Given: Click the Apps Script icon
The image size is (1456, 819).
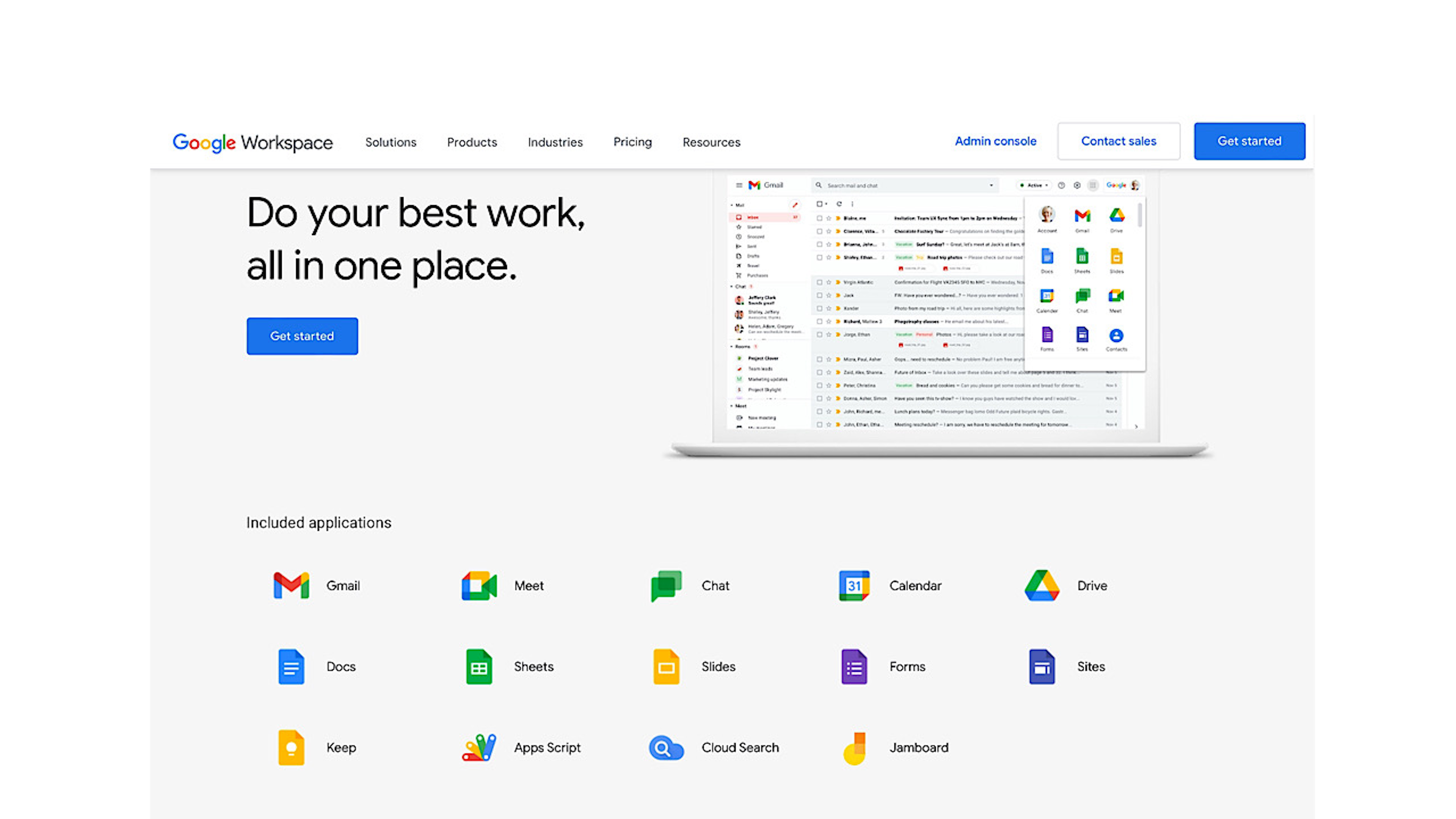Looking at the screenshot, I should 479,747.
